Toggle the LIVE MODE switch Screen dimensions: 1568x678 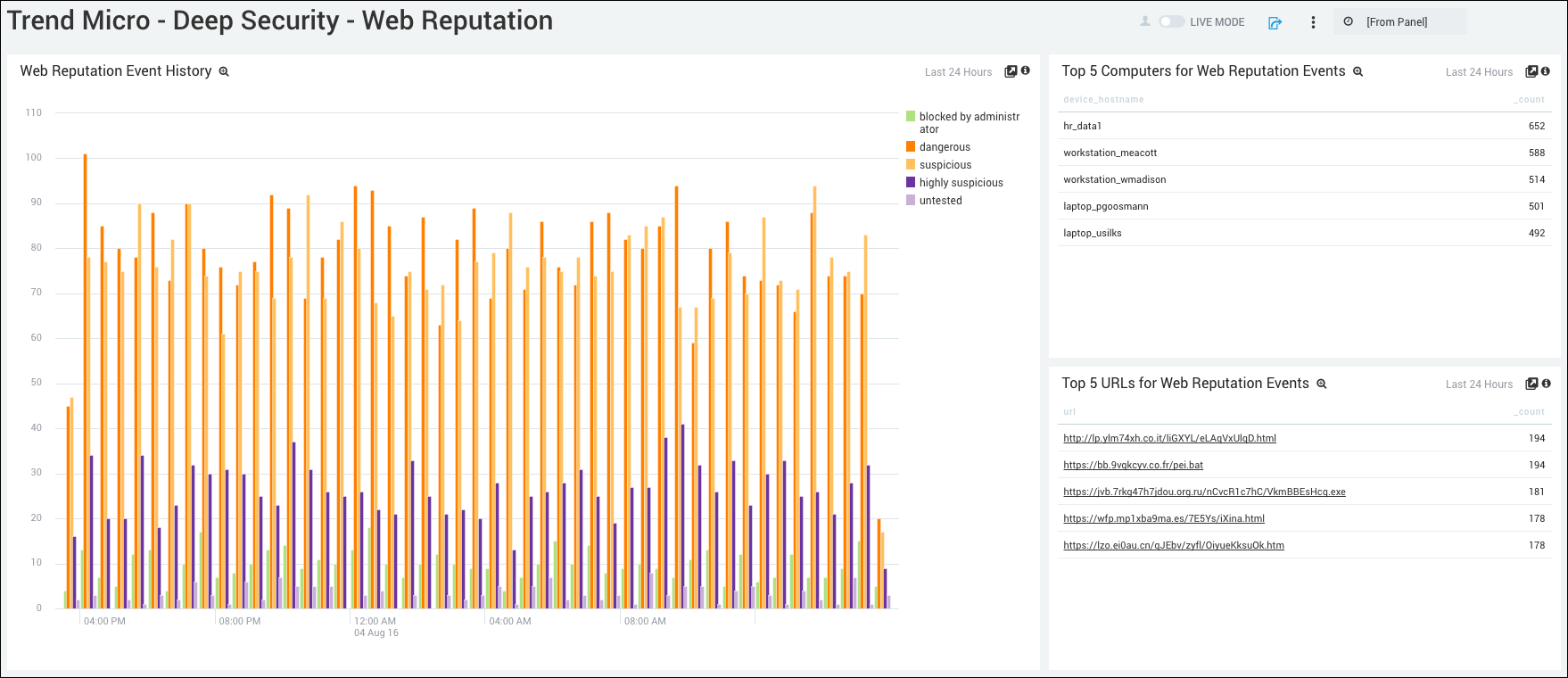[1171, 21]
